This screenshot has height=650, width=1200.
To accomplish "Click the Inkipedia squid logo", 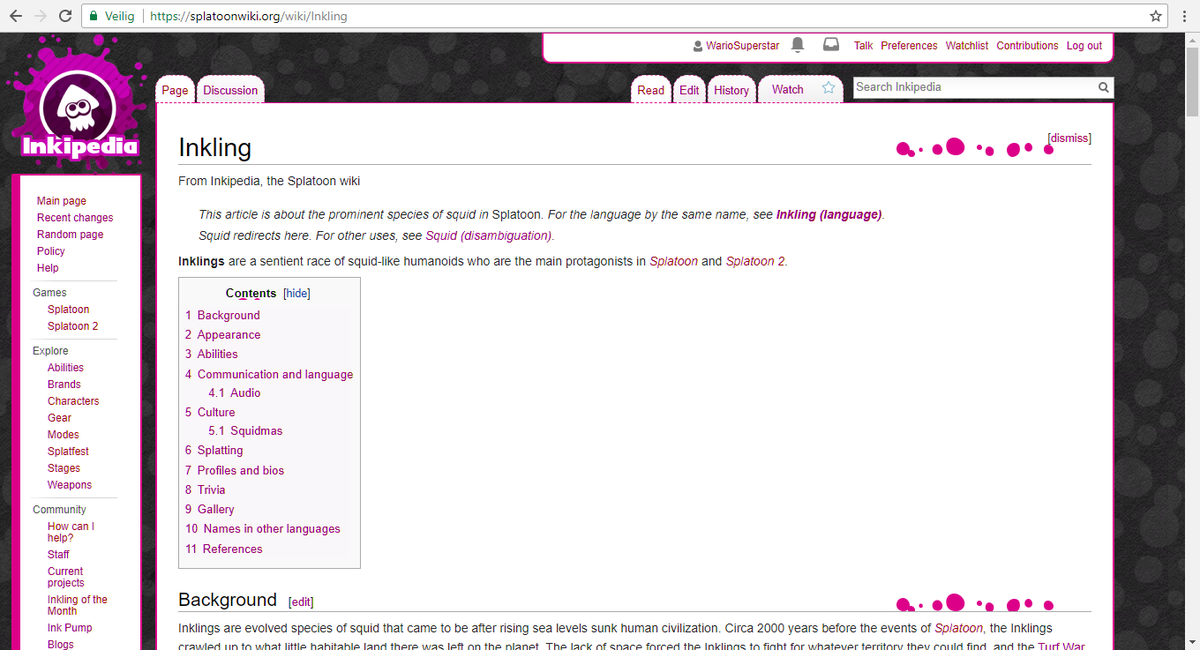I will coord(75,100).
